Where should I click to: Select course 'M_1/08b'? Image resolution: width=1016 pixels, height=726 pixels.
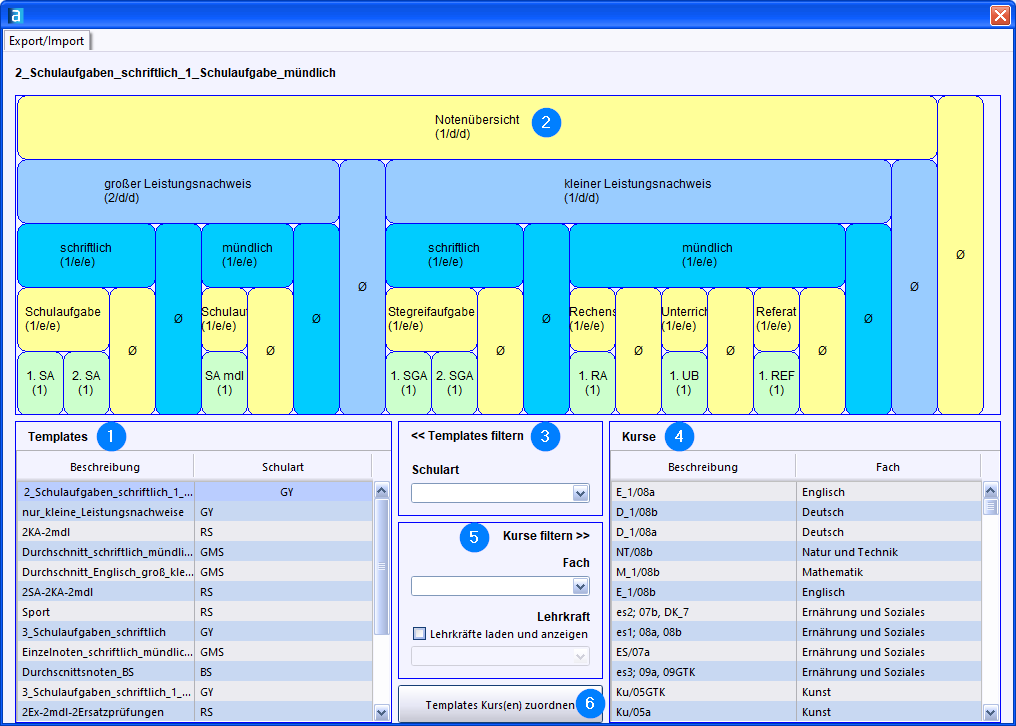pyautogui.click(x=796, y=572)
